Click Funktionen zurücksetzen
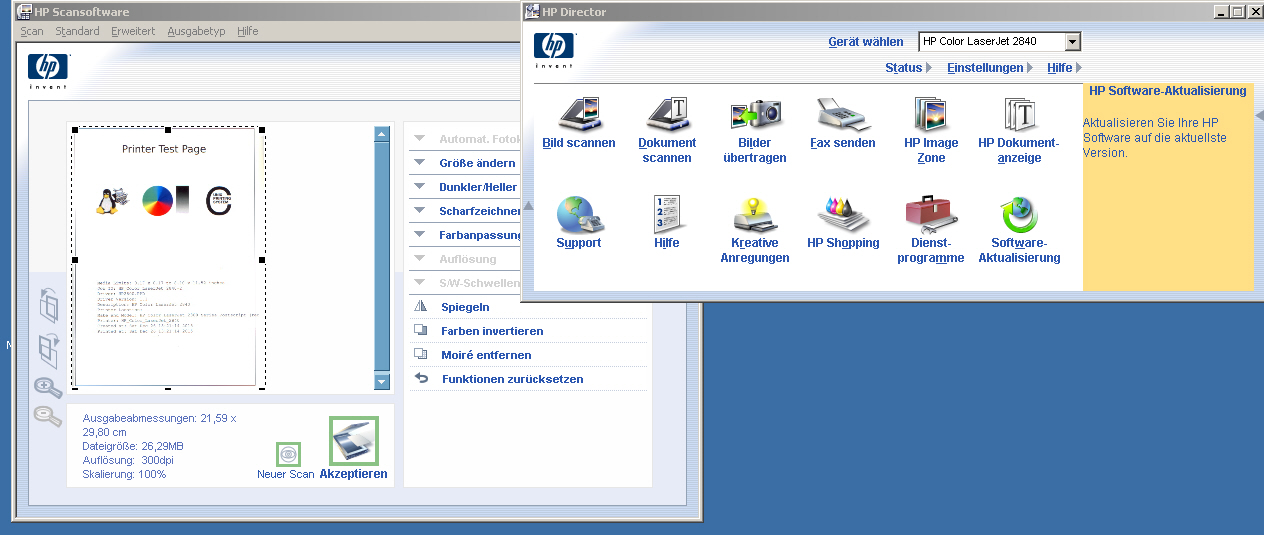 point(512,379)
